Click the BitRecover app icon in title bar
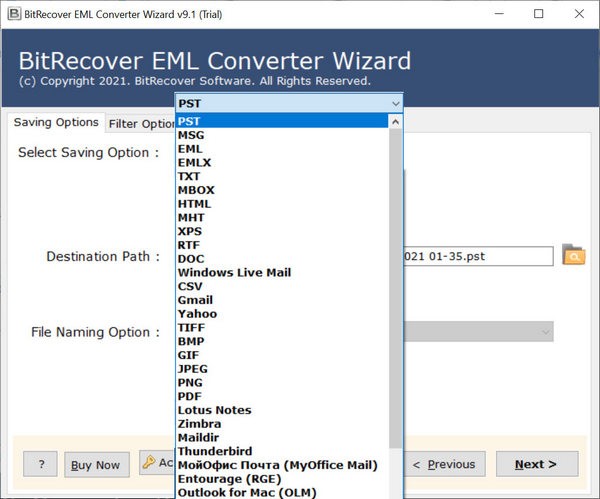600x499 pixels. (x=14, y=14)
